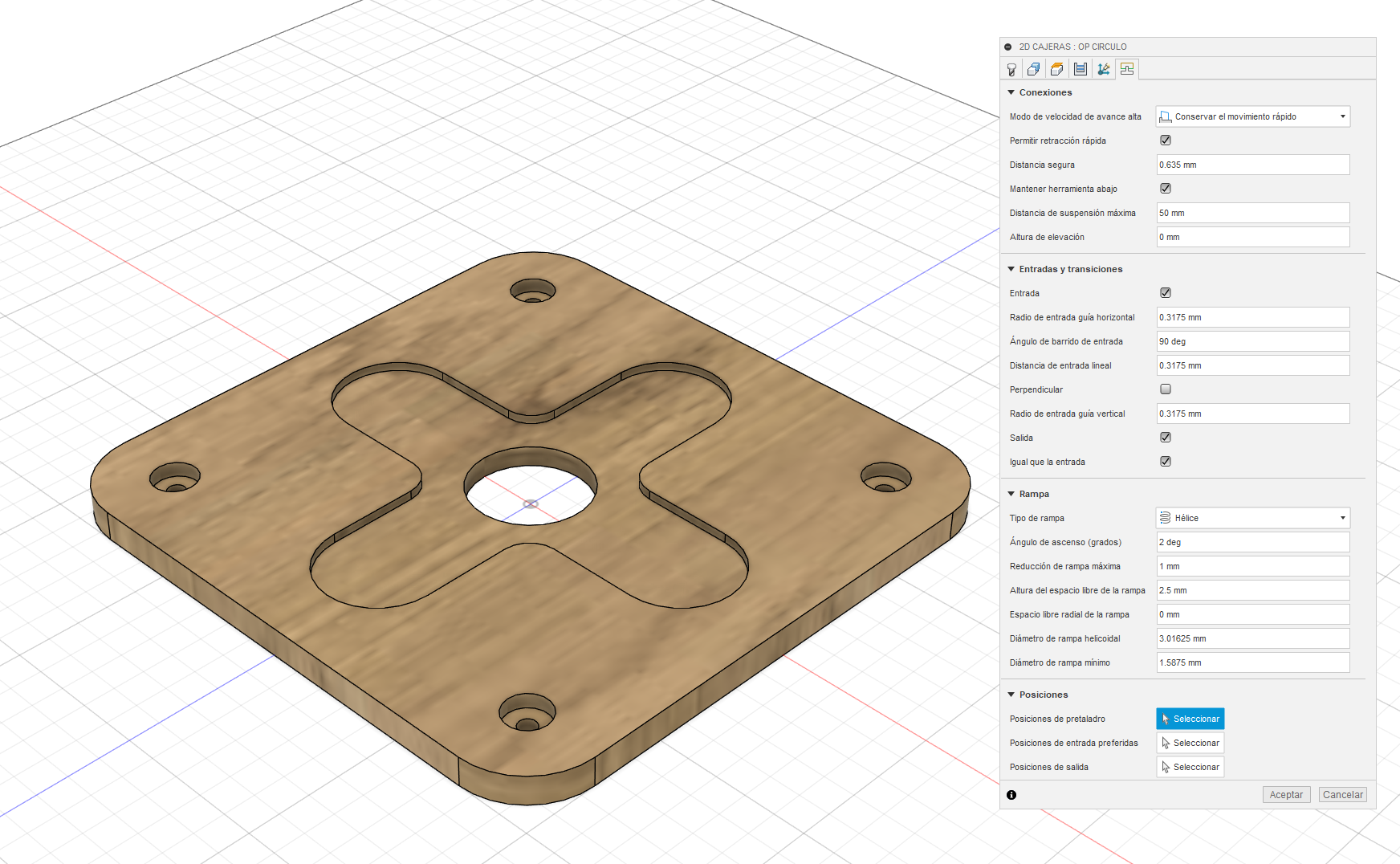Enable the Perpendicular checkbox
This screenshot has height=864, width=1400.
click(x=1166, y=389)
